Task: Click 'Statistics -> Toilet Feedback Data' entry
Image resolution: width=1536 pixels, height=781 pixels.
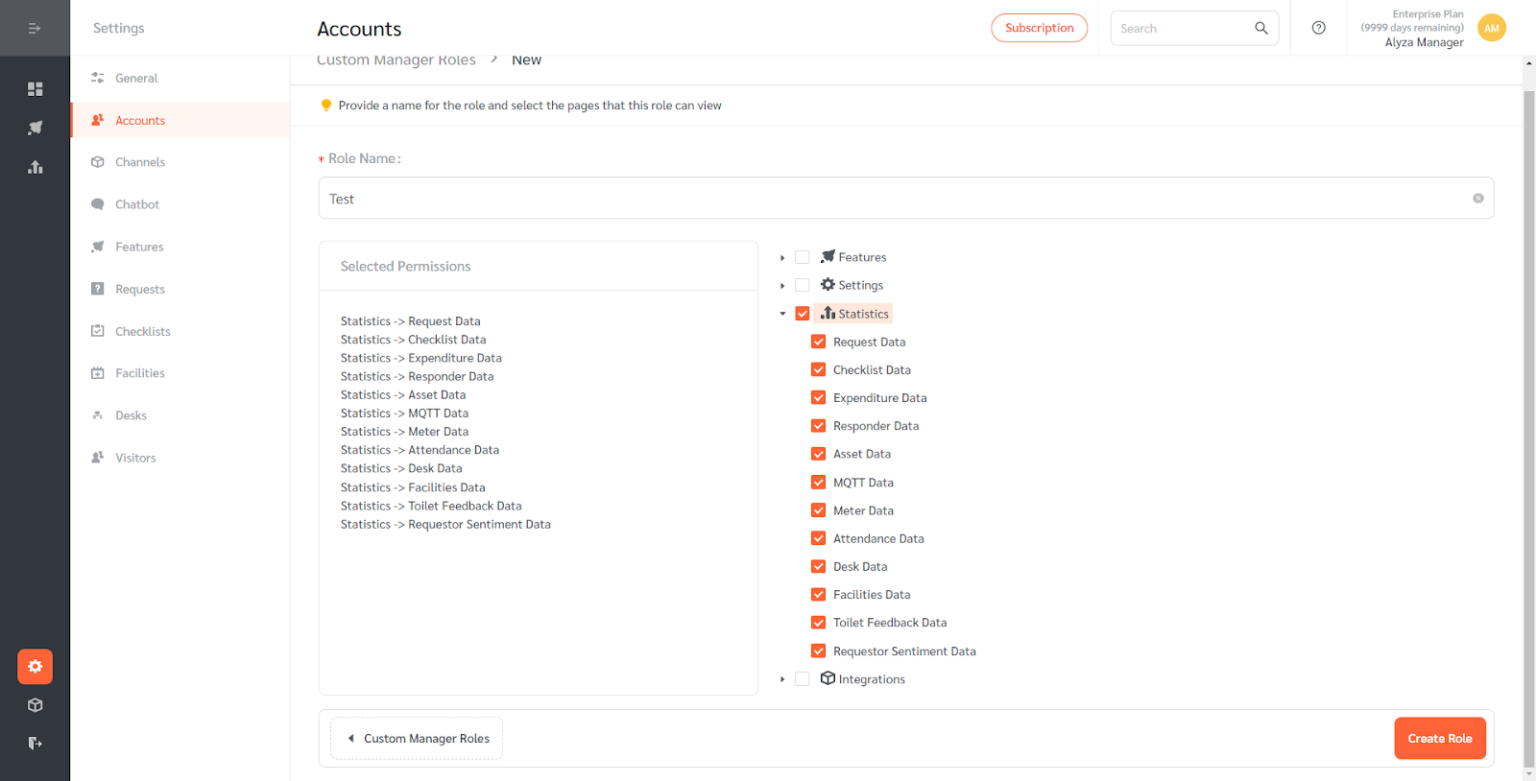Action: (431, 505)
